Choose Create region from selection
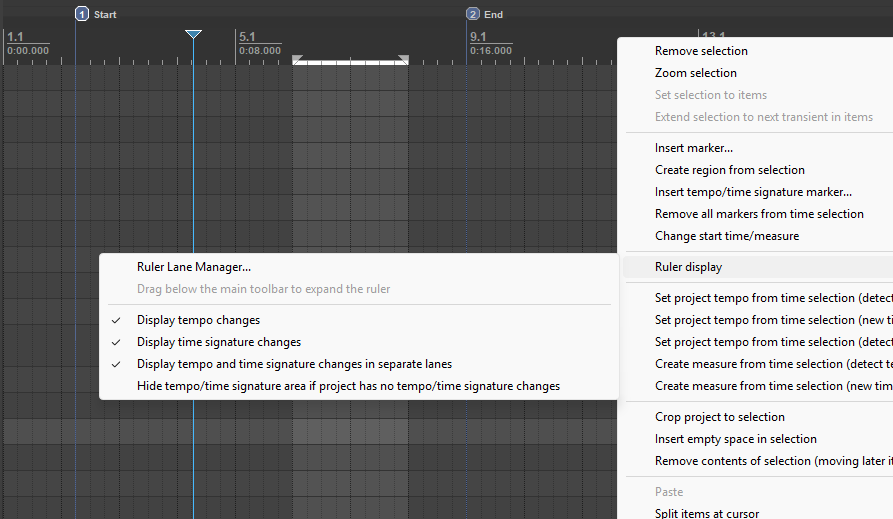893x519 pixels. click(x=729, y=170)
